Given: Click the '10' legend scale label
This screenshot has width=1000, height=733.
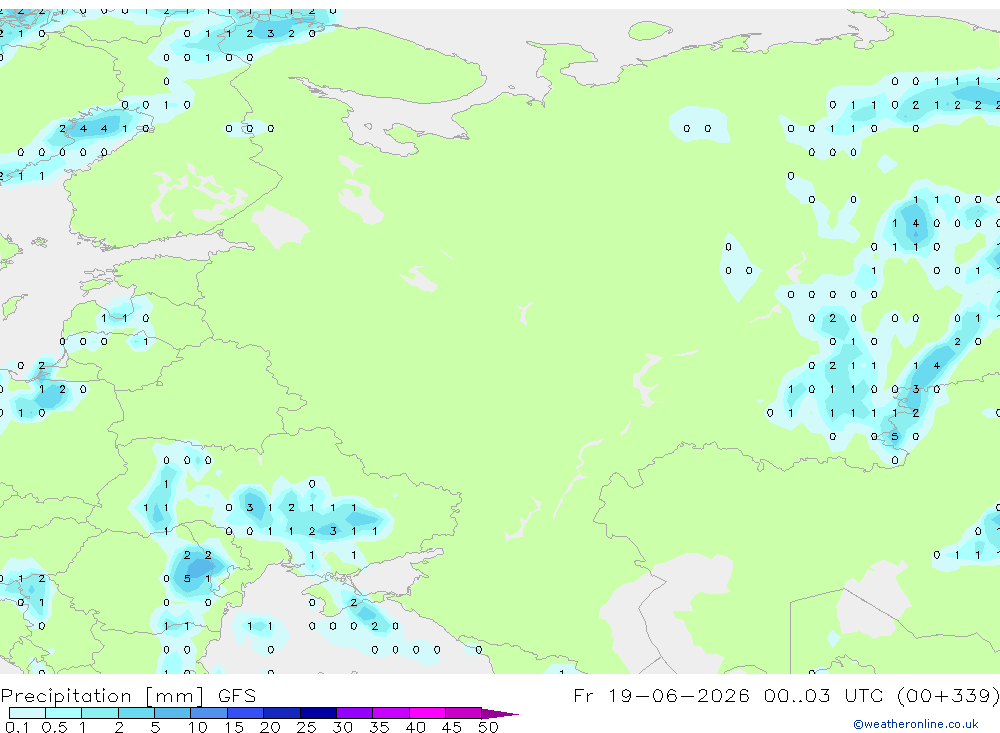Looking at the screenshot, I should [198, 727].
